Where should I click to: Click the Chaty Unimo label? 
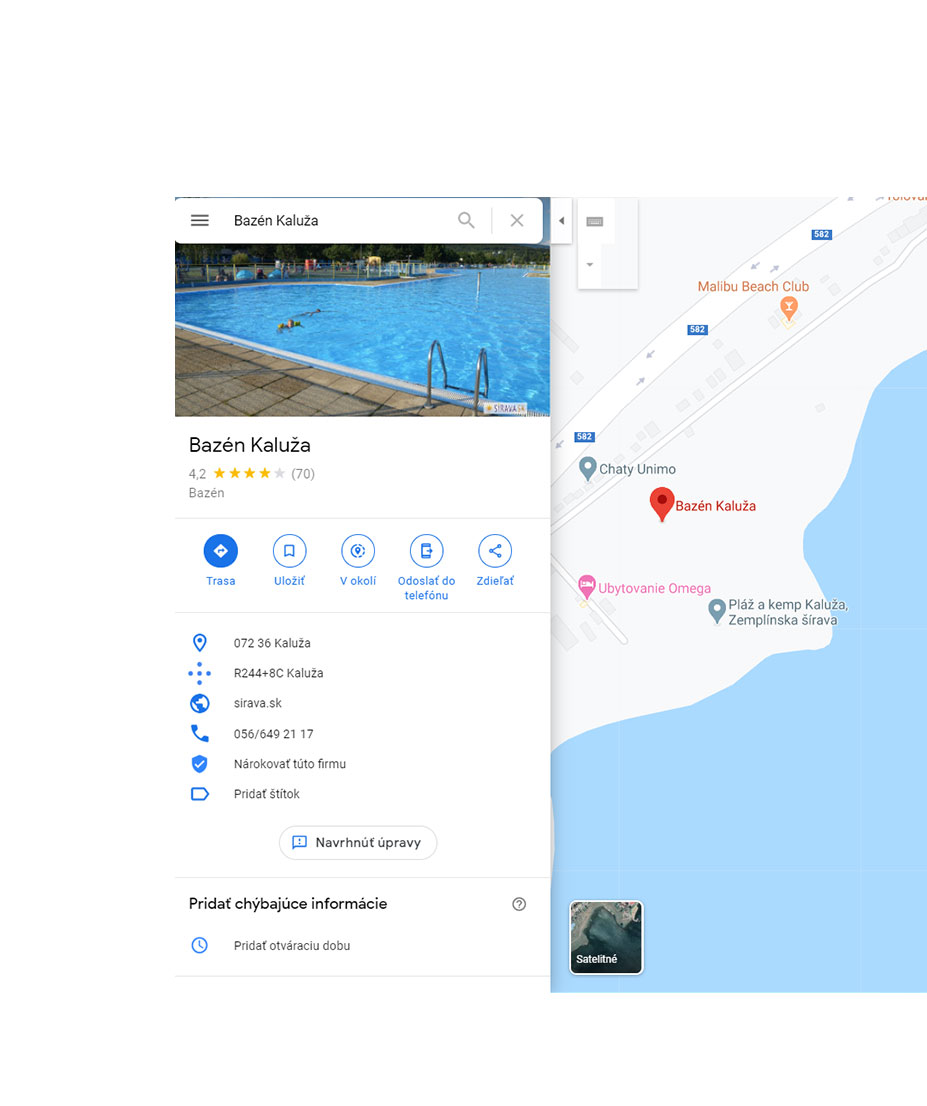pyautogui.click(x=638, y=469)
